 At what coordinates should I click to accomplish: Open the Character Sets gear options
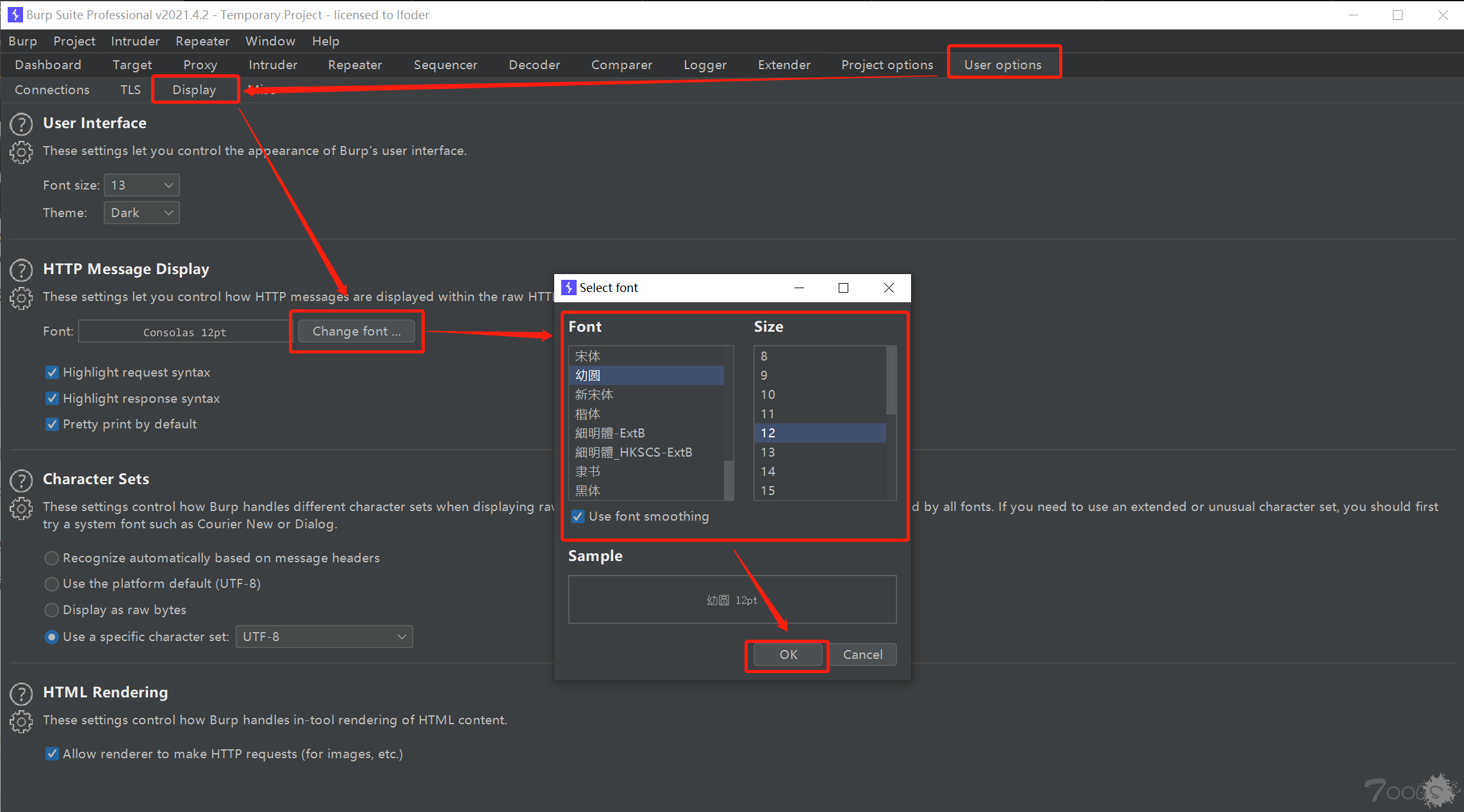pyautogui.click(x=21, y=508)
